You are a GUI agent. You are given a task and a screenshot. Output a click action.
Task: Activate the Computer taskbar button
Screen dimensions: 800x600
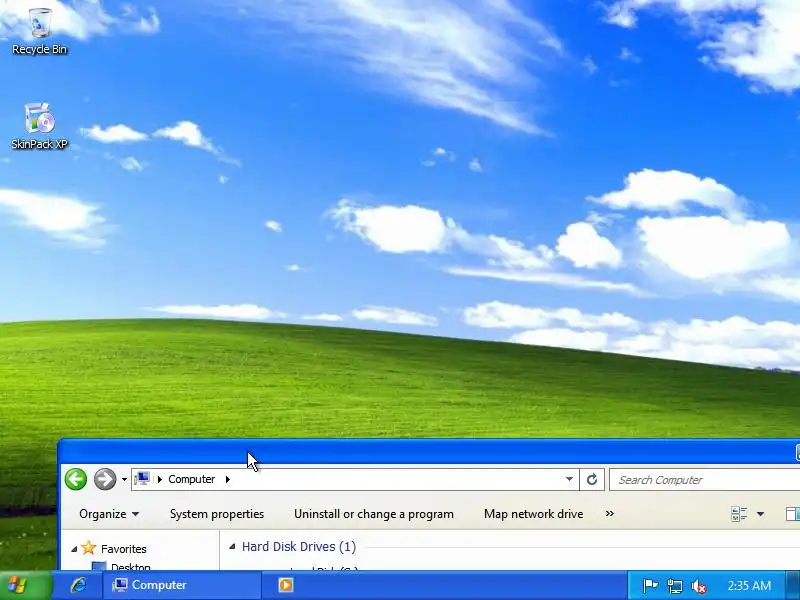pos(182,585)
